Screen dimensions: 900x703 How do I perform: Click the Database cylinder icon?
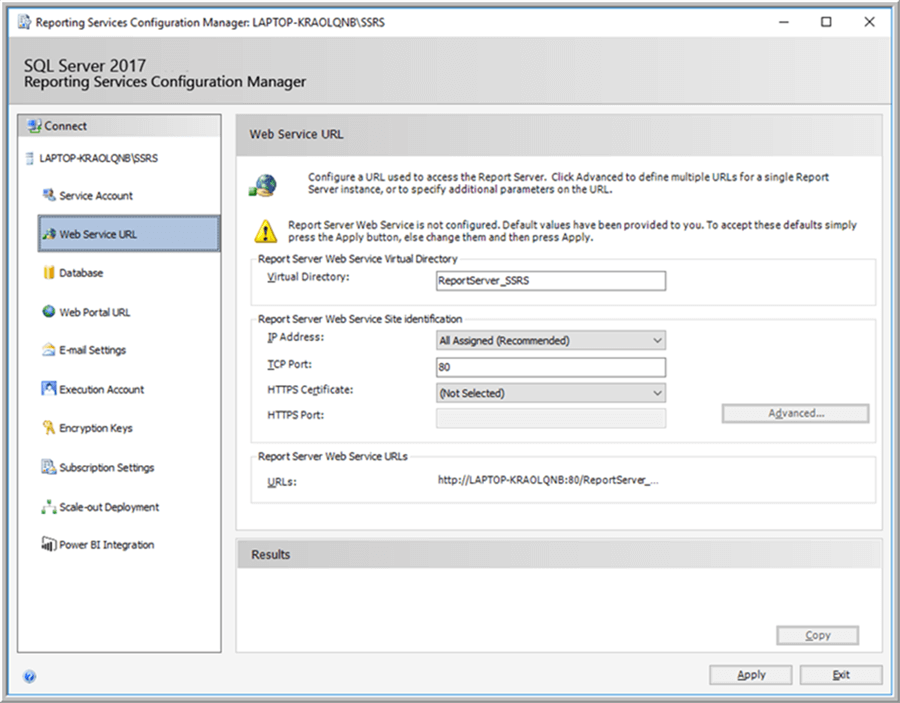[x=49, y=273]
